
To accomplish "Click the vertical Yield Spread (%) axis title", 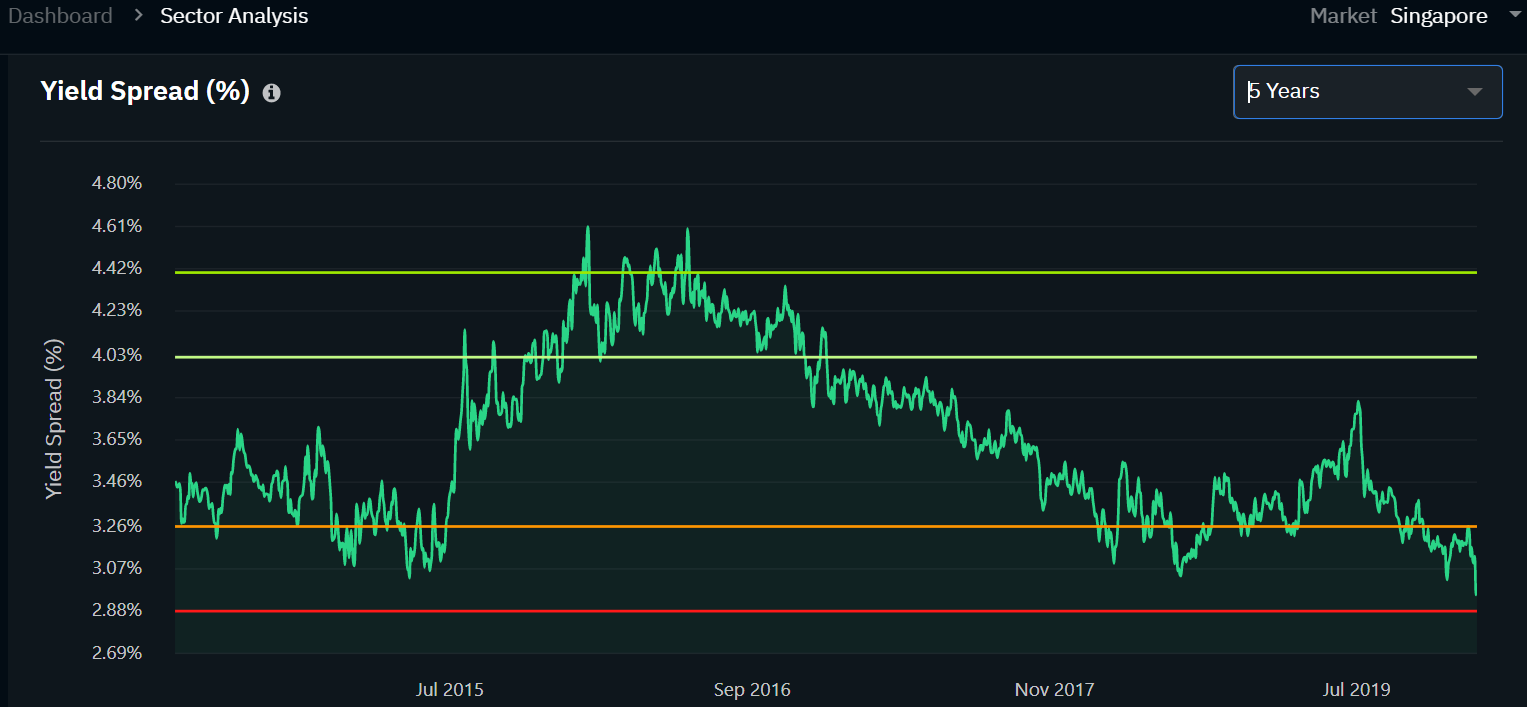I will (x=54, y=419).
